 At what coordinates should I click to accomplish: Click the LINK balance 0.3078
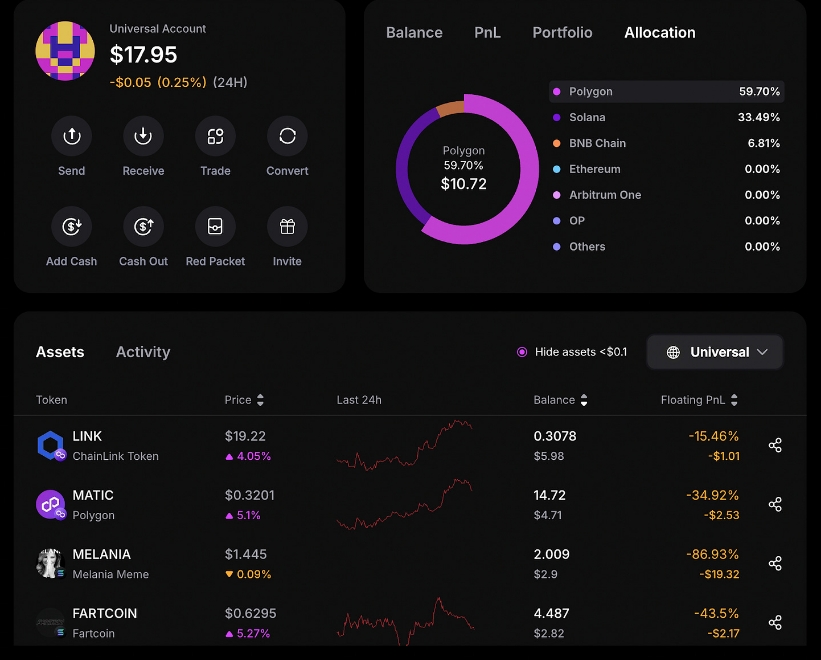click(x=555, y=436)
